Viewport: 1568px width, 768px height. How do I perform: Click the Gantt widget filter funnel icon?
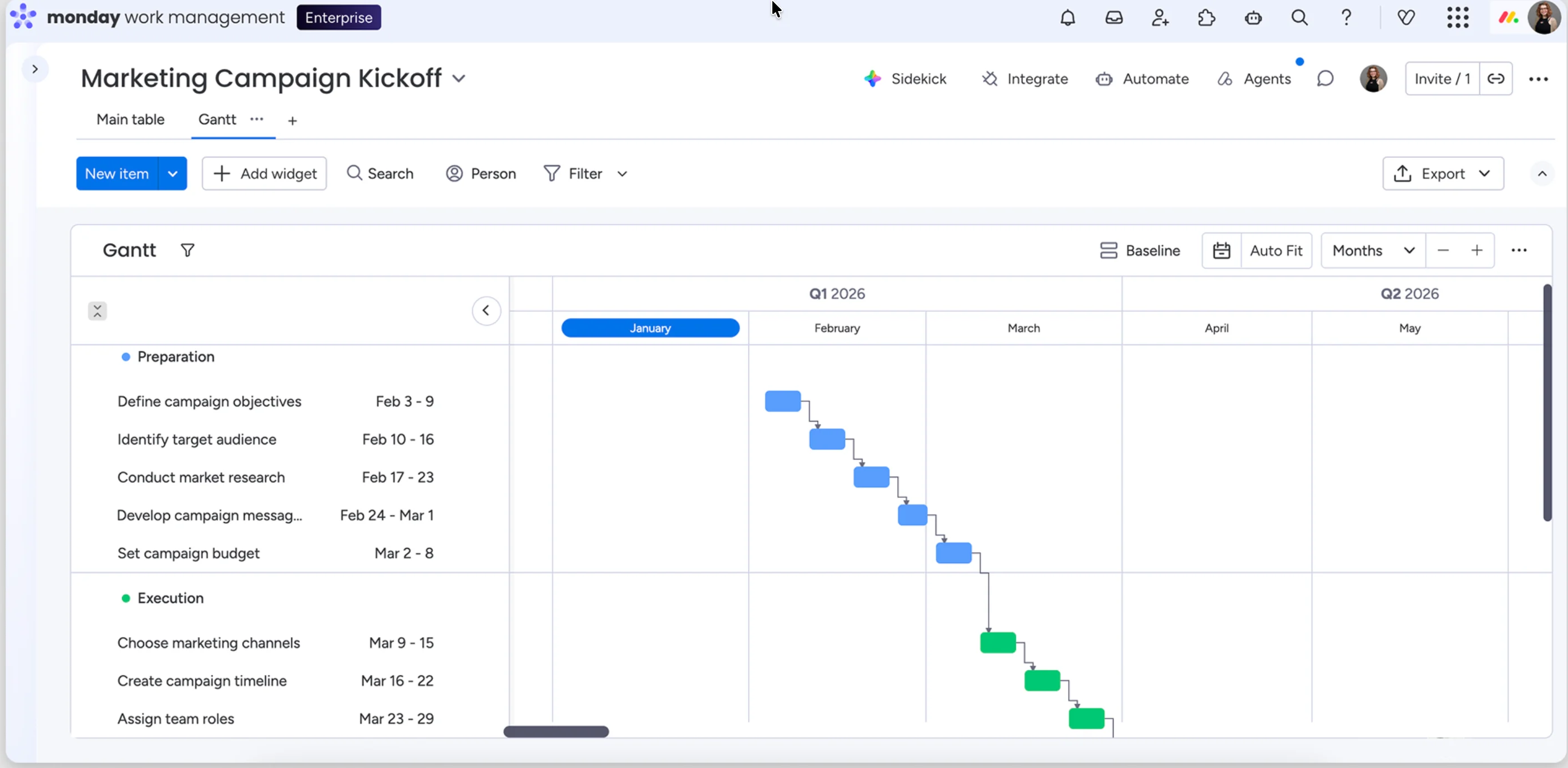(x=188, y=250)
